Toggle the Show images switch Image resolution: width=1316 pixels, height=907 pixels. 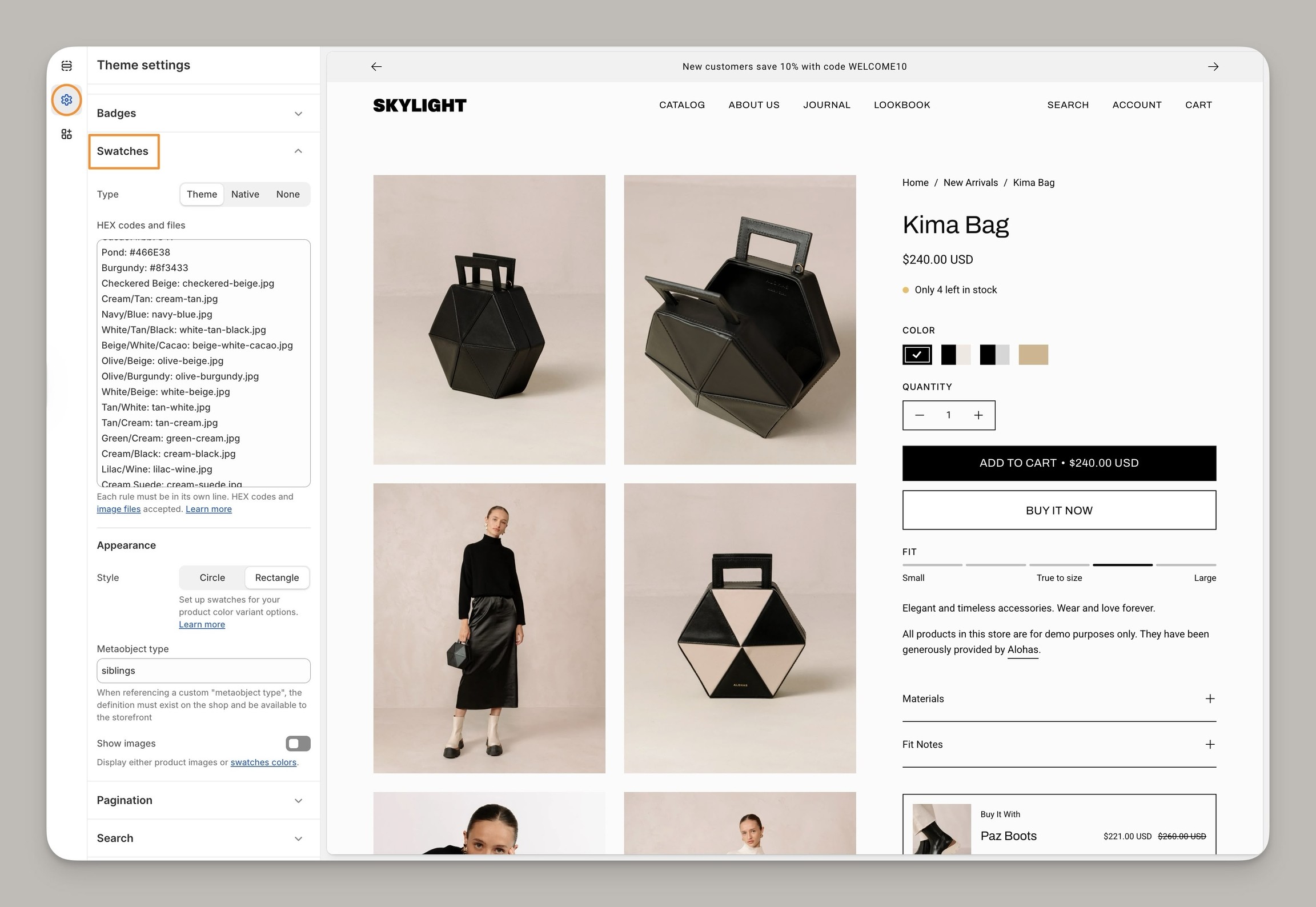click(298, 743)
